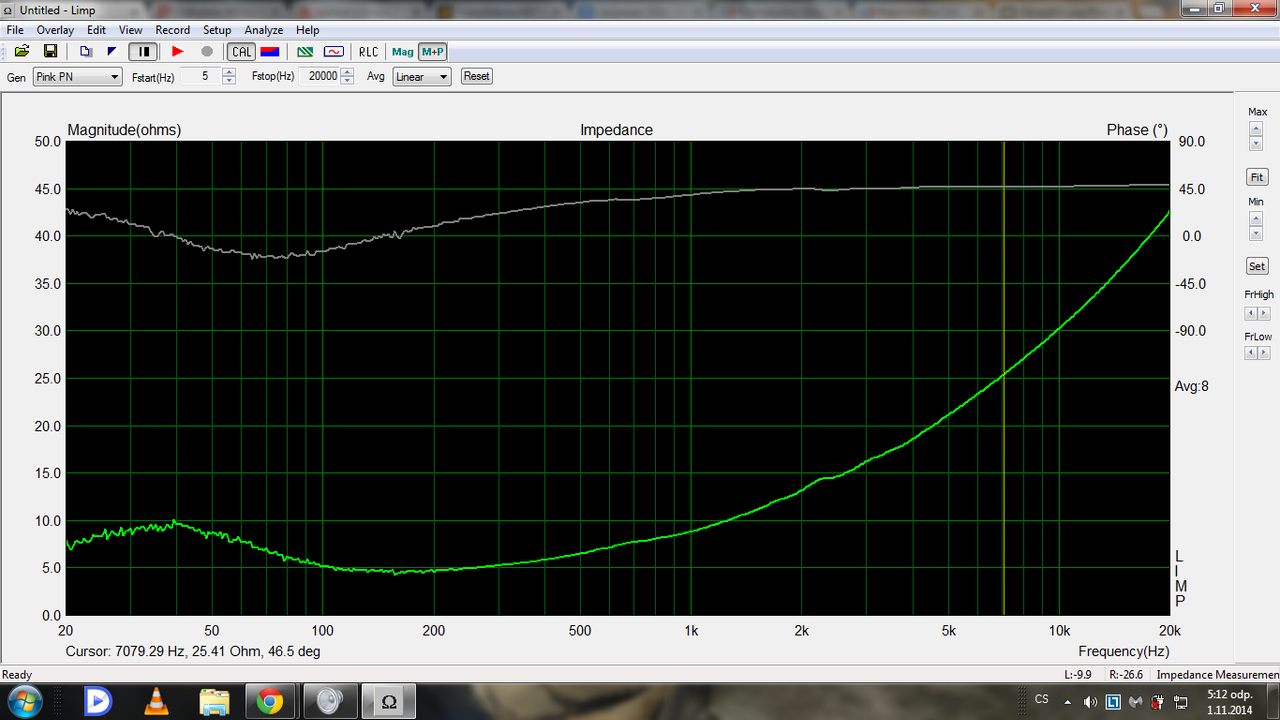1280x720 pixels.
Task: Open the Pink PN generator dropdown
Action: point(77,76)
